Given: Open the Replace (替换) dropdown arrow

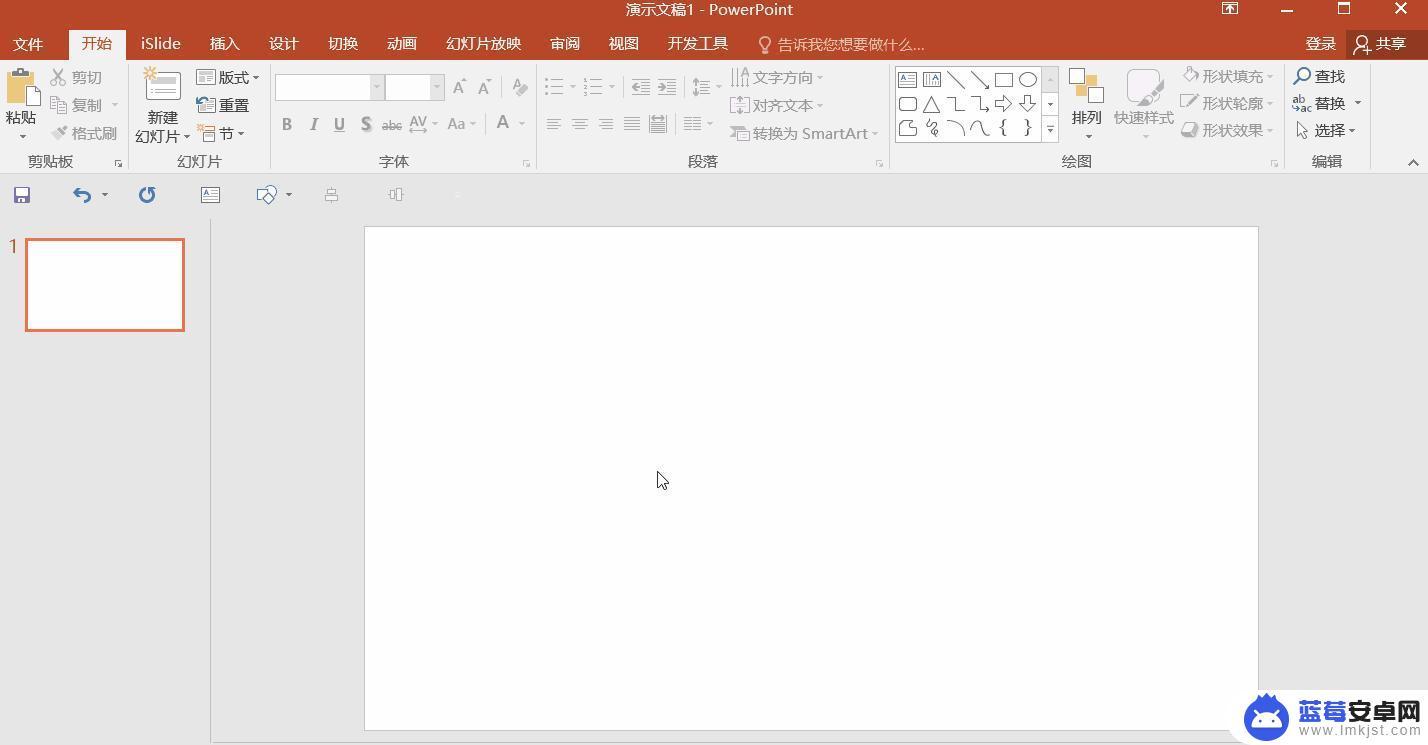Looking at the screenshot, I should [1357, 103].
